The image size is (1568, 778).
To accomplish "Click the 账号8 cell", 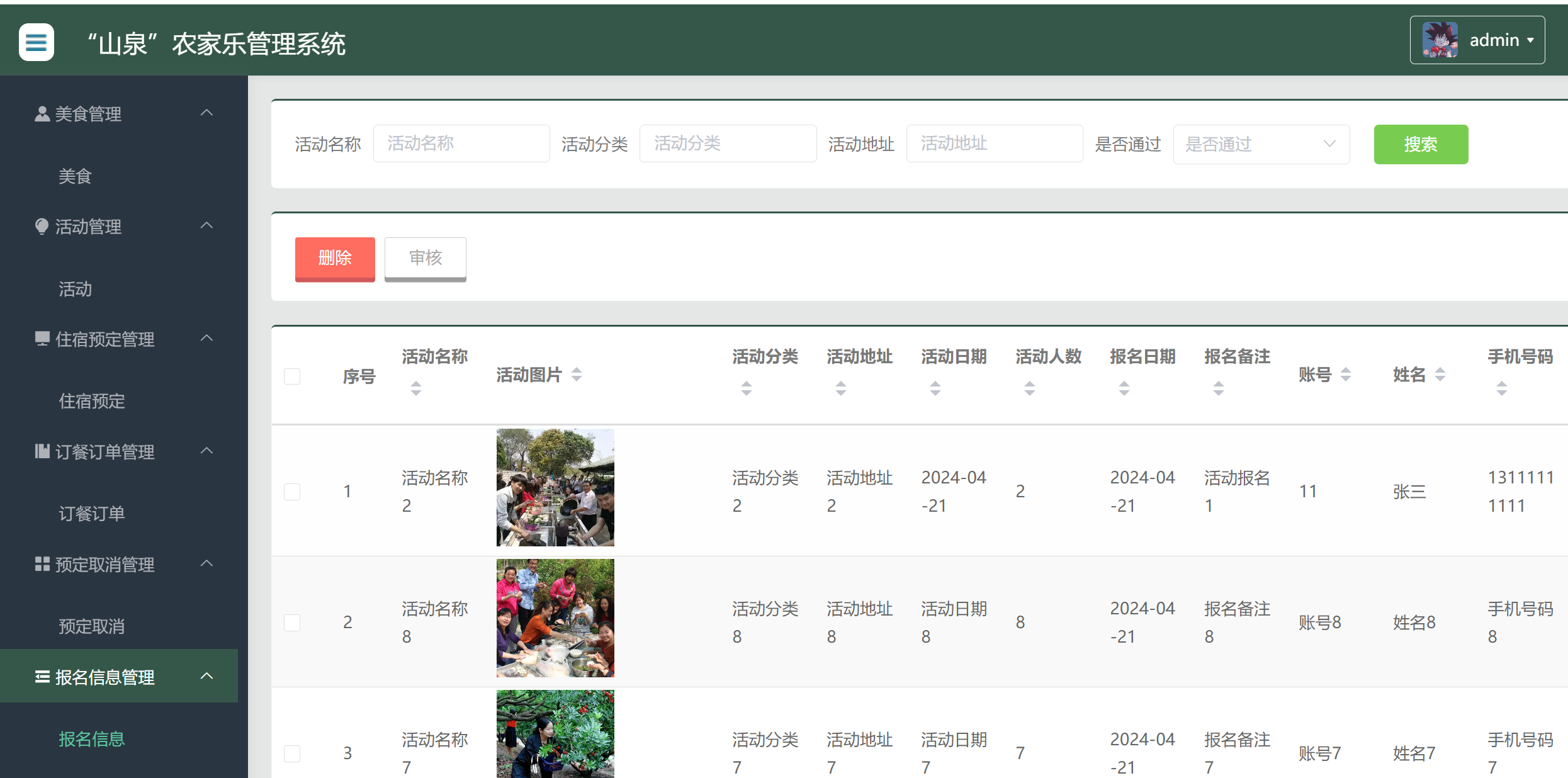I will click(1320, 623).
